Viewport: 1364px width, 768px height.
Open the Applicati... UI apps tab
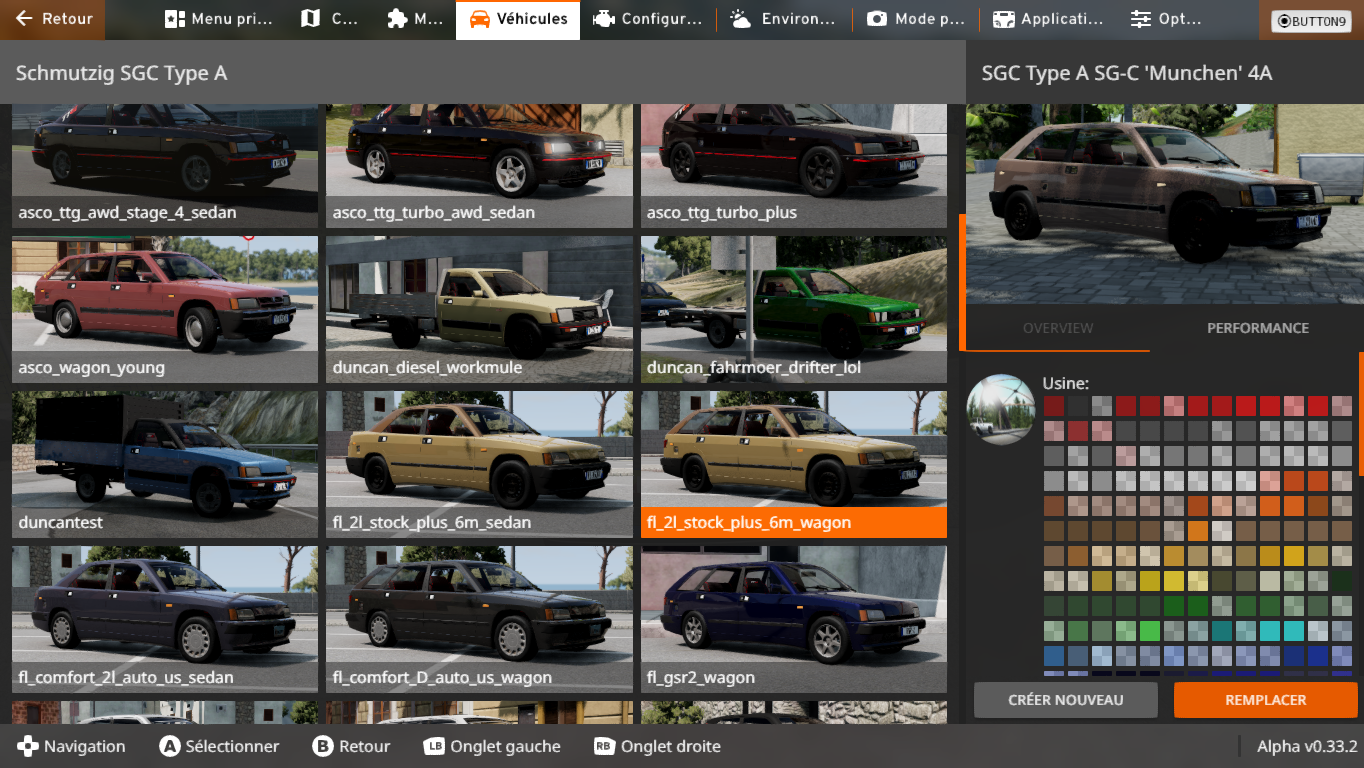tap(1048, 19)
